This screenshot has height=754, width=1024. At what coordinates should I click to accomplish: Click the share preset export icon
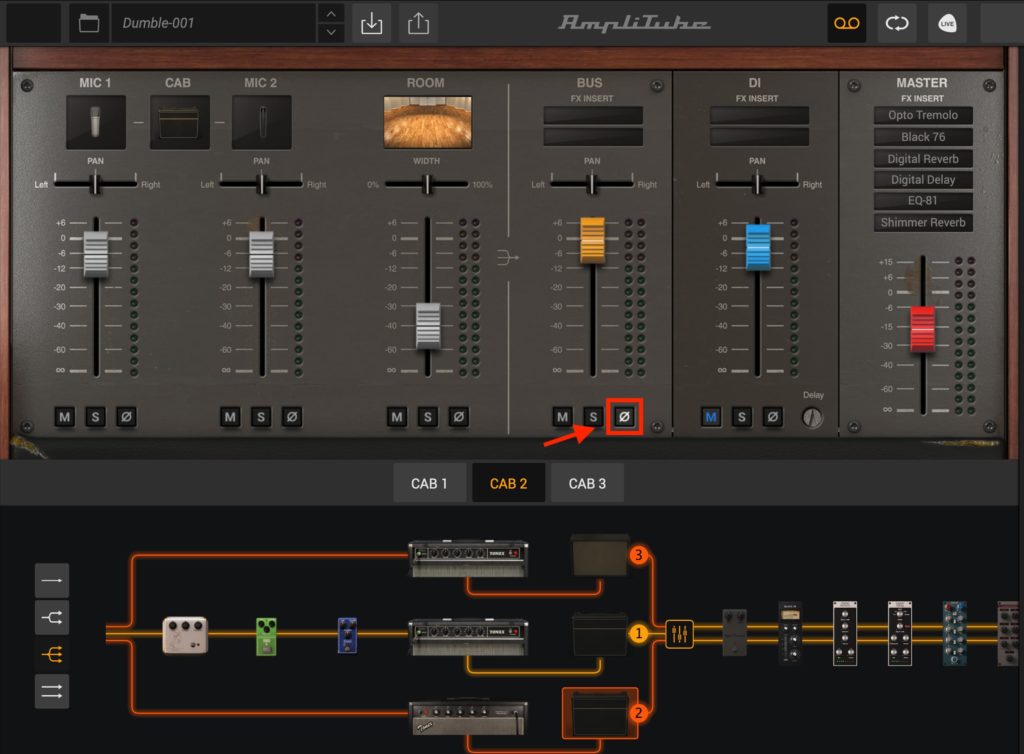[418, 23]
